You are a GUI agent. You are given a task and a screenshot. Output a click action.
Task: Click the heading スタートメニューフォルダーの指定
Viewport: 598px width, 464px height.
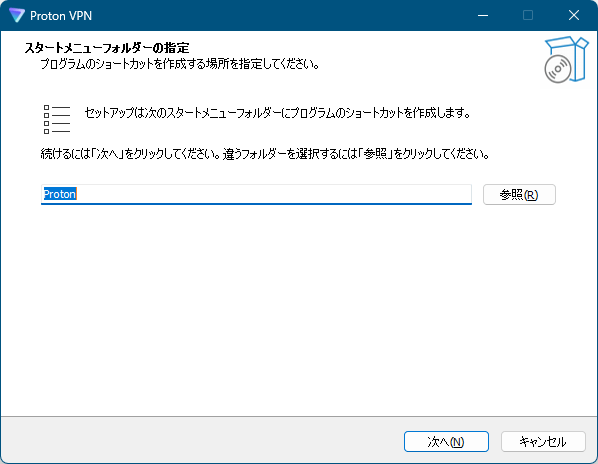[107, 48]
